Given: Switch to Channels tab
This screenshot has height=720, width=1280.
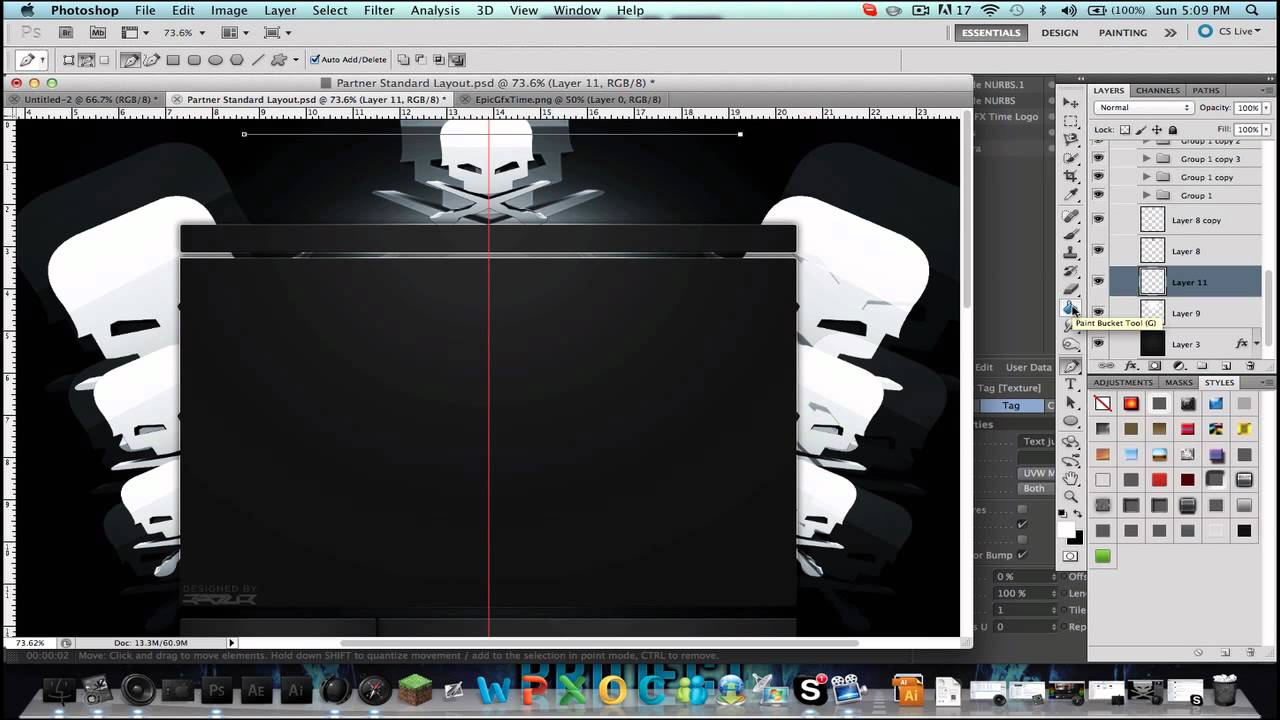Looking at the screenshot, I should (x=1158, y=90).
